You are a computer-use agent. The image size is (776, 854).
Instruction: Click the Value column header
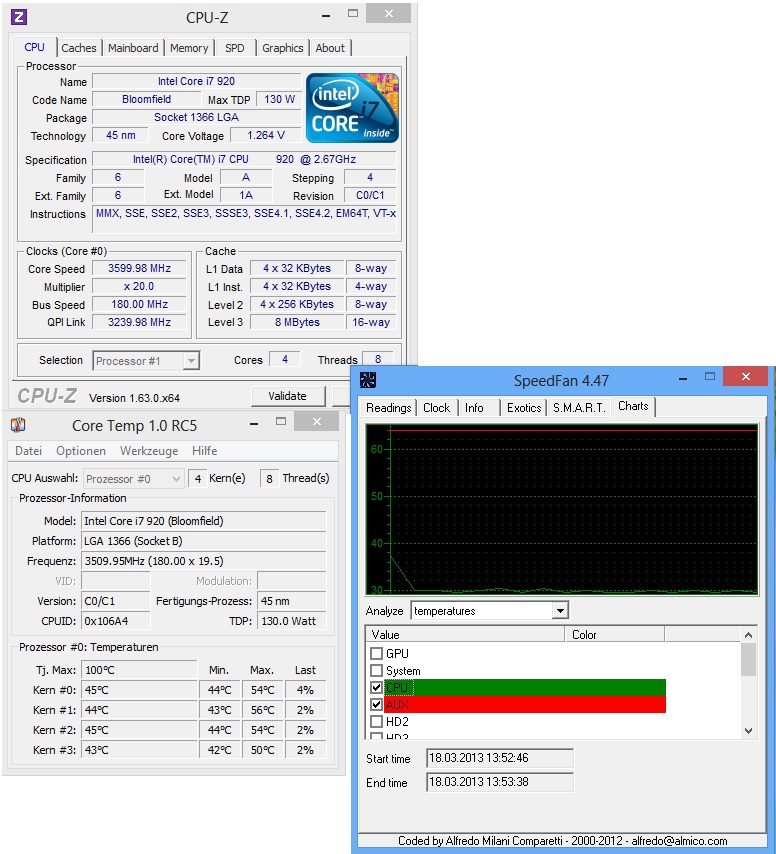point(465,635)
